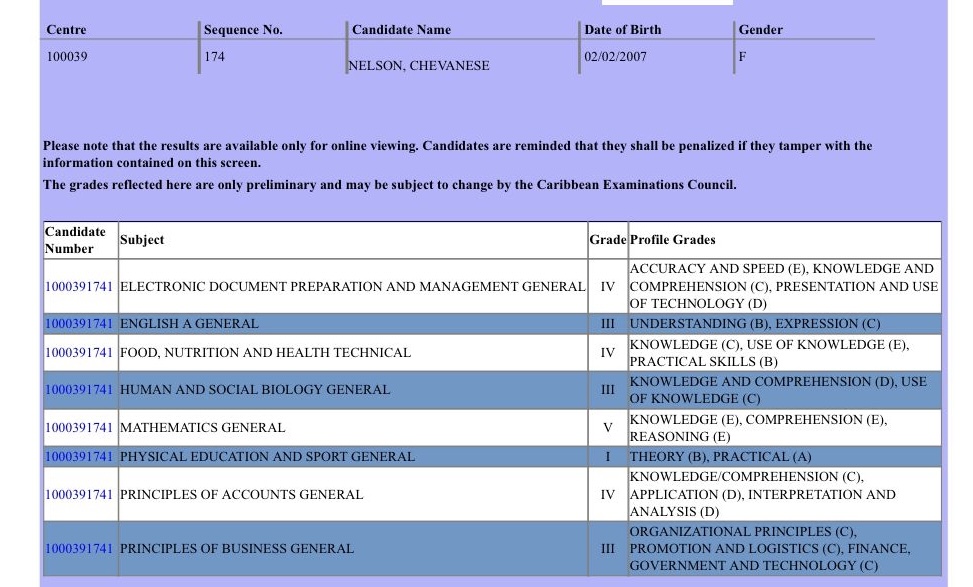
Task: Click grade III for Principles of Business
Action: click(x=608, y=549)
